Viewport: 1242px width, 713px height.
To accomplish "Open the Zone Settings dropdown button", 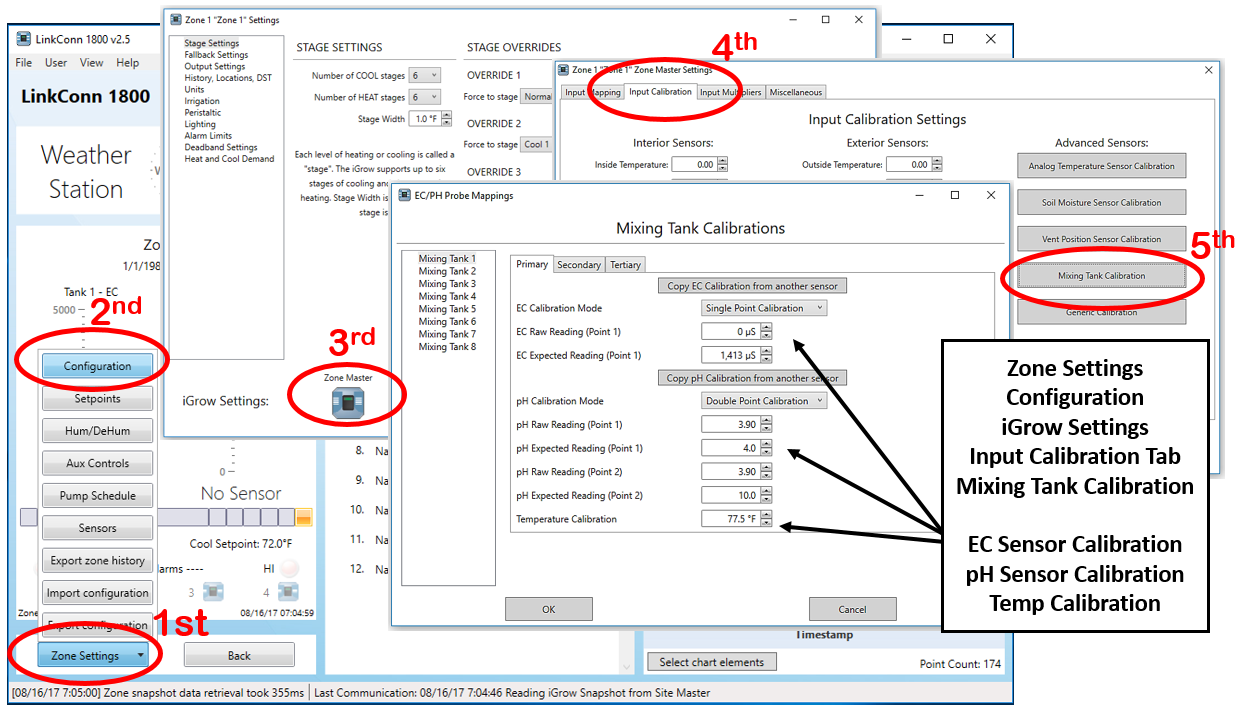I will pyautogui.click(x=95, y=656).
